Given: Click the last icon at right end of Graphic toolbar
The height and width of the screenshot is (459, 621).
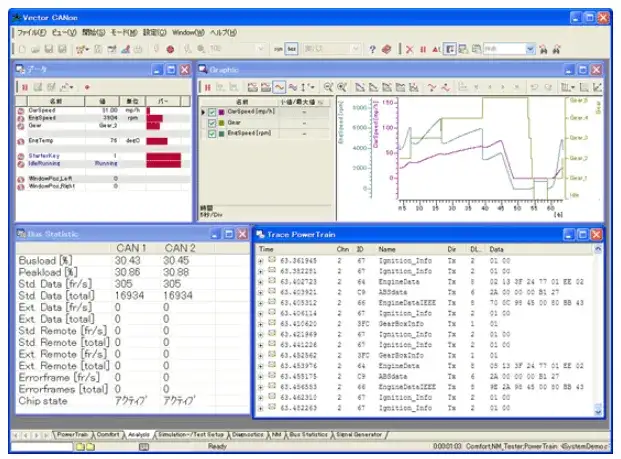Looking at the screenshot, I should point(598,87).
